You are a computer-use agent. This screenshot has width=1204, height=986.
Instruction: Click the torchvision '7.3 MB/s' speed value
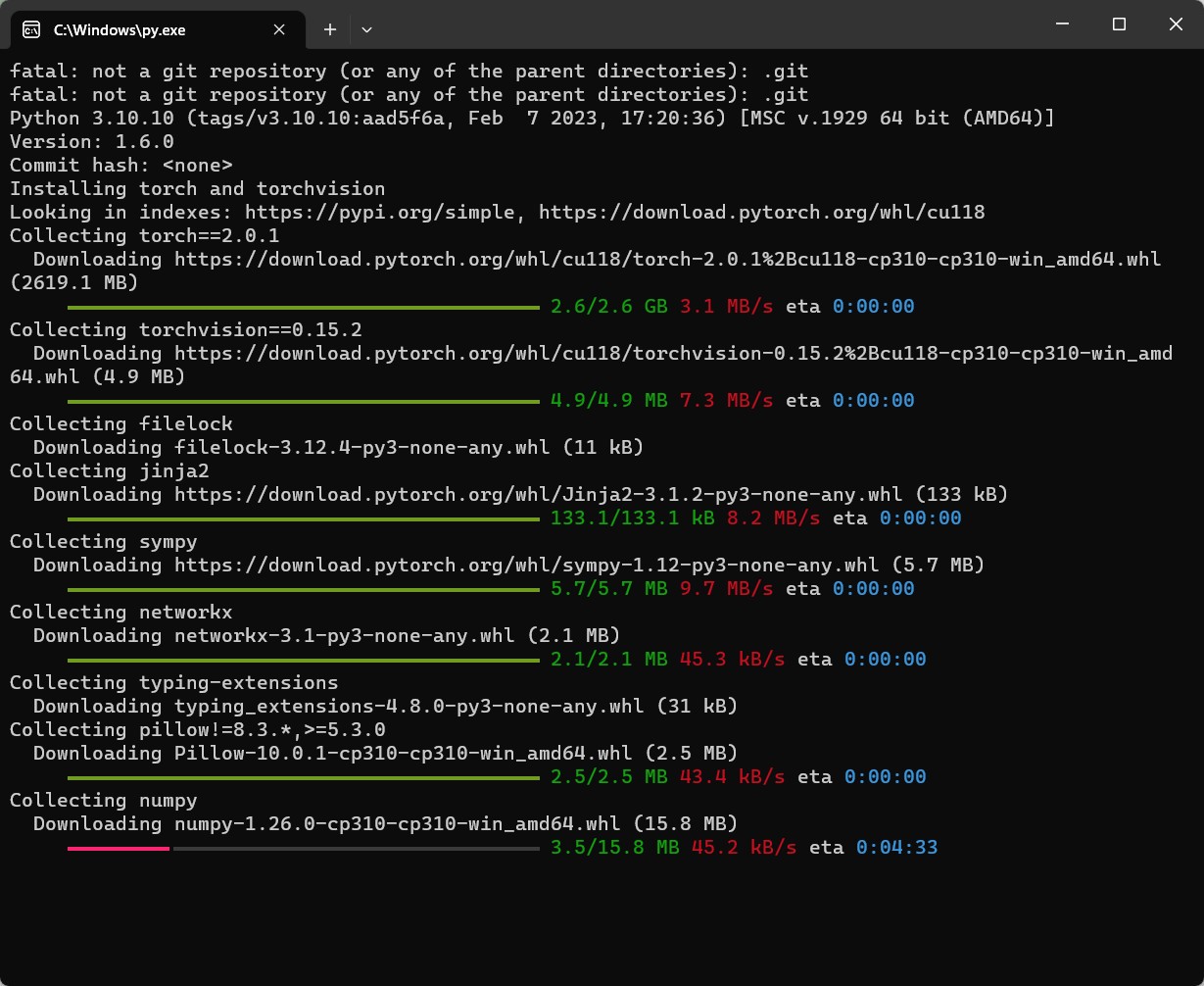727,401
